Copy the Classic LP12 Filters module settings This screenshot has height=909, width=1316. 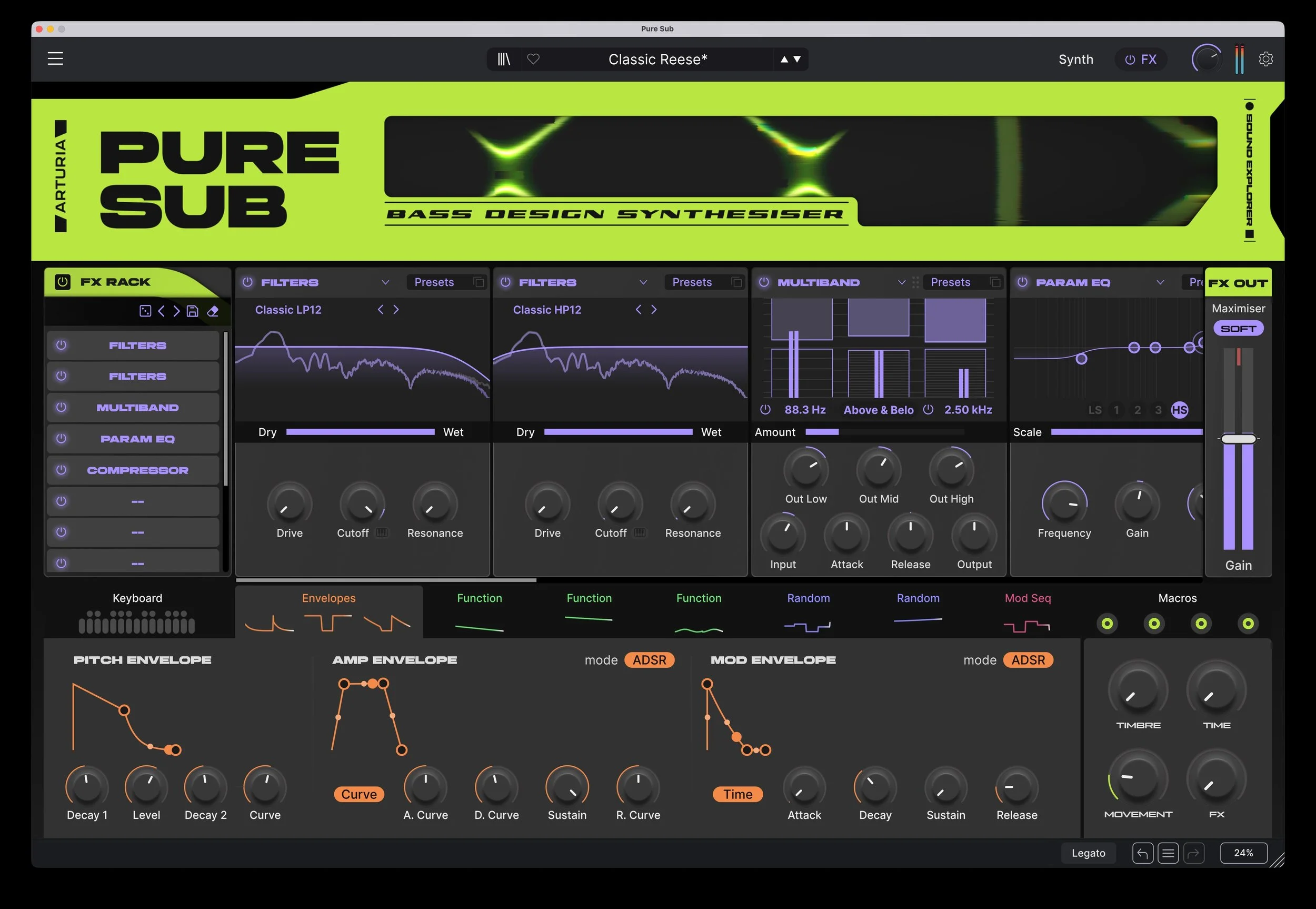point(478,282)
